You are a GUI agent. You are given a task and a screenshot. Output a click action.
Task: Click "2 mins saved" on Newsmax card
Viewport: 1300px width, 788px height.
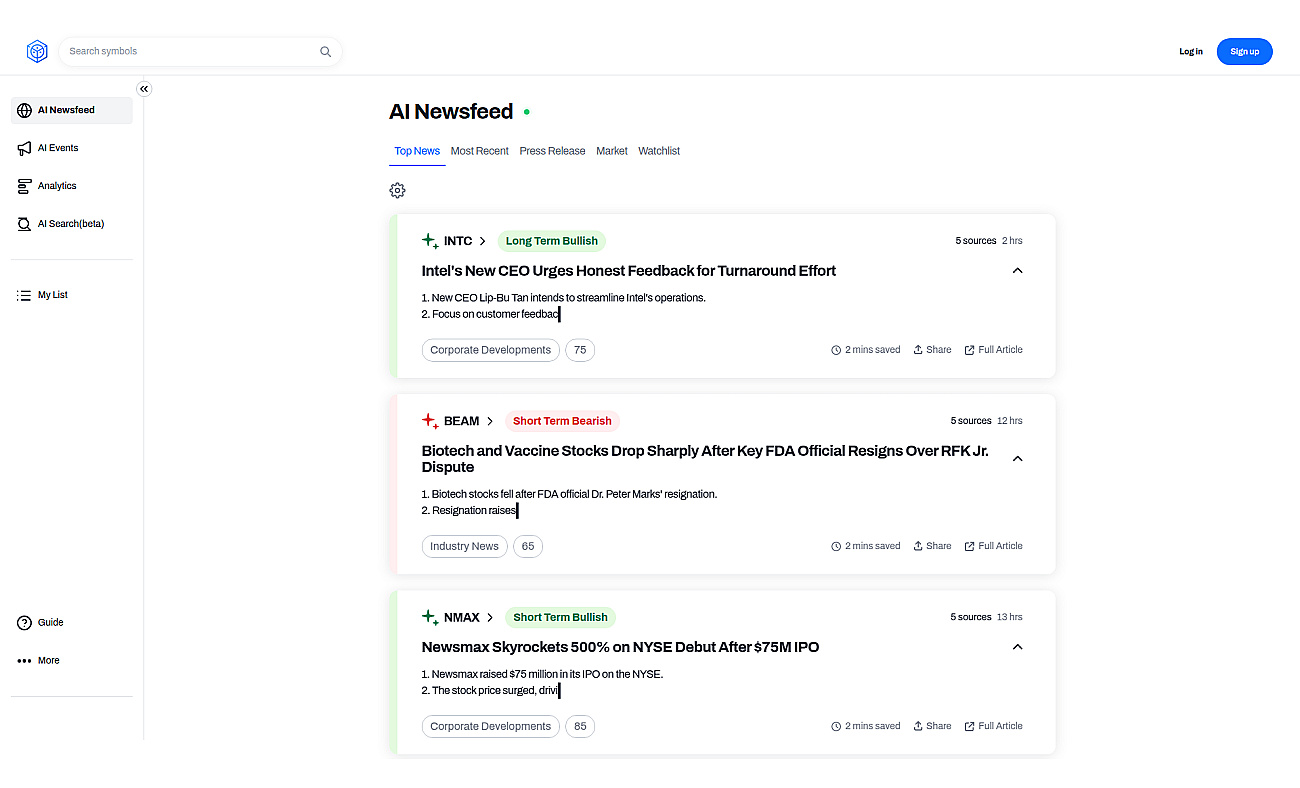point(873,726)
